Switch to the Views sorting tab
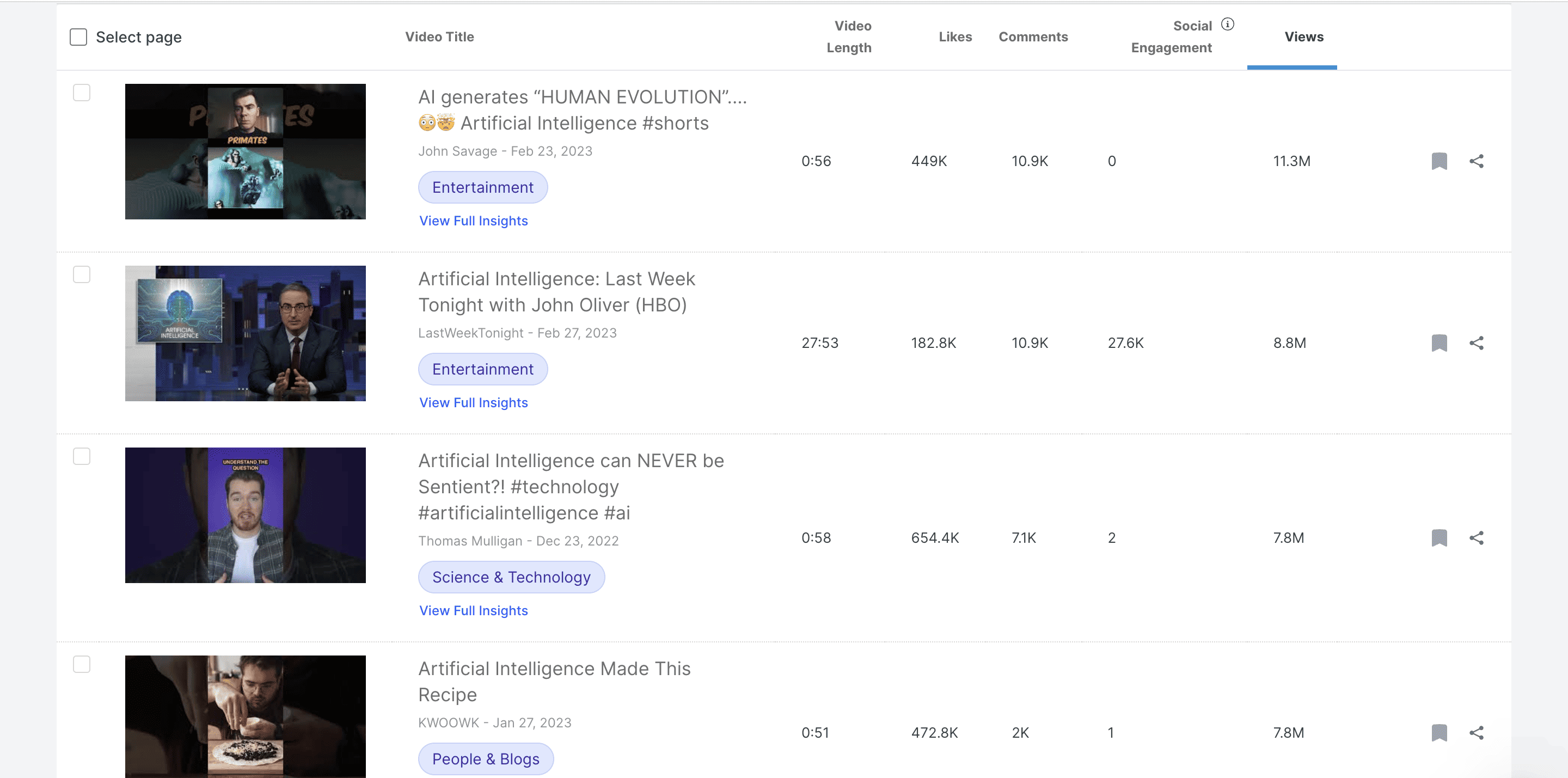This screenshot has height=778, width=1568. click(x=1304, y=36)
